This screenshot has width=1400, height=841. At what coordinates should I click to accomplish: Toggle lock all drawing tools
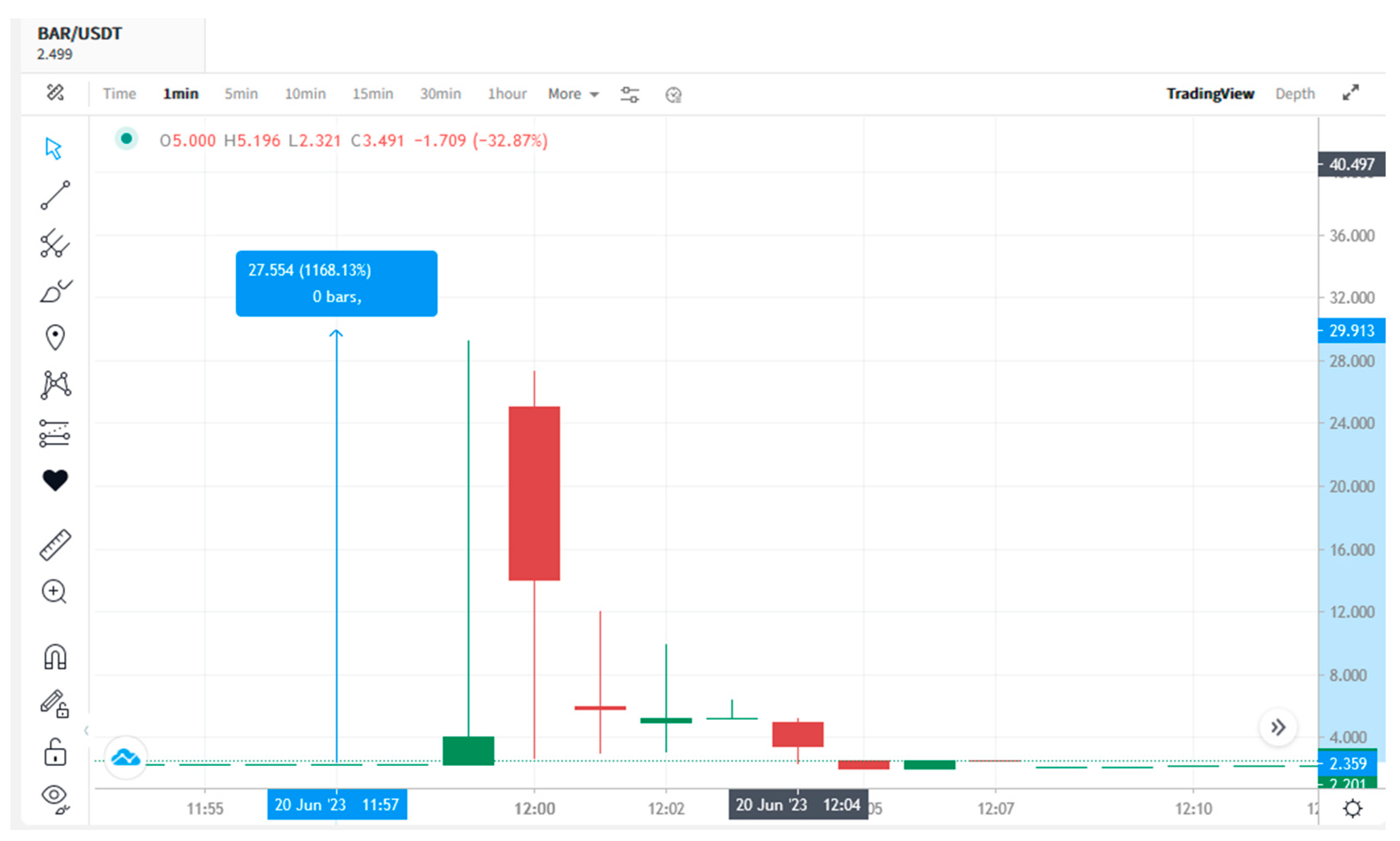click(55, 753)
